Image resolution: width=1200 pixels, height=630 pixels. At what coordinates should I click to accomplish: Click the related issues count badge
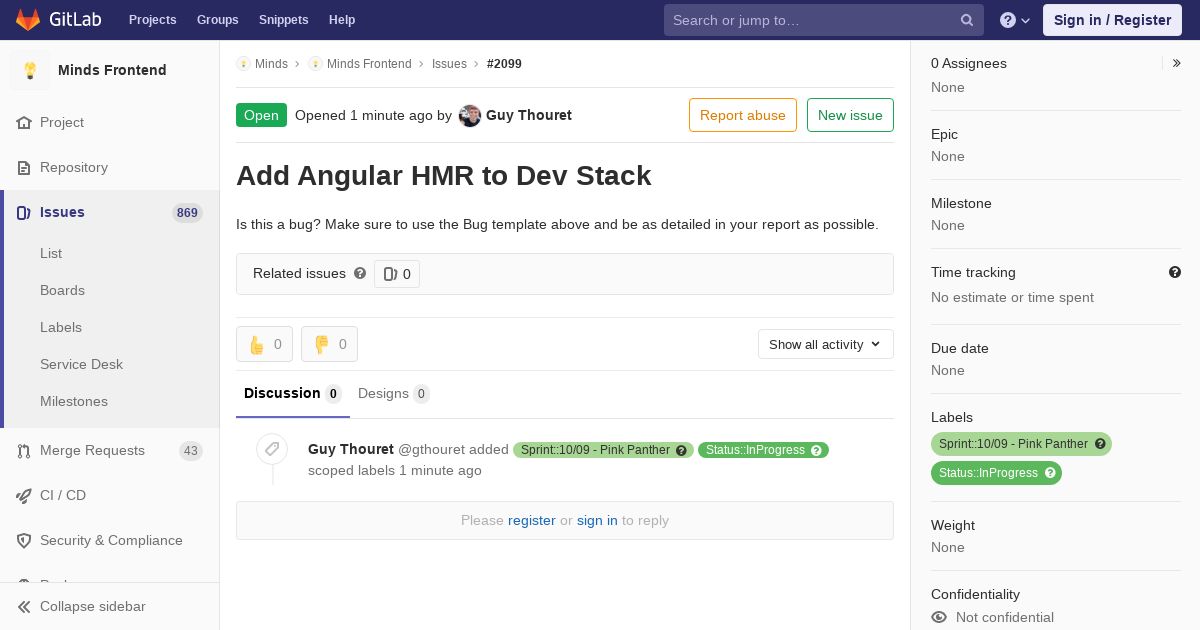tap(397, 274)
